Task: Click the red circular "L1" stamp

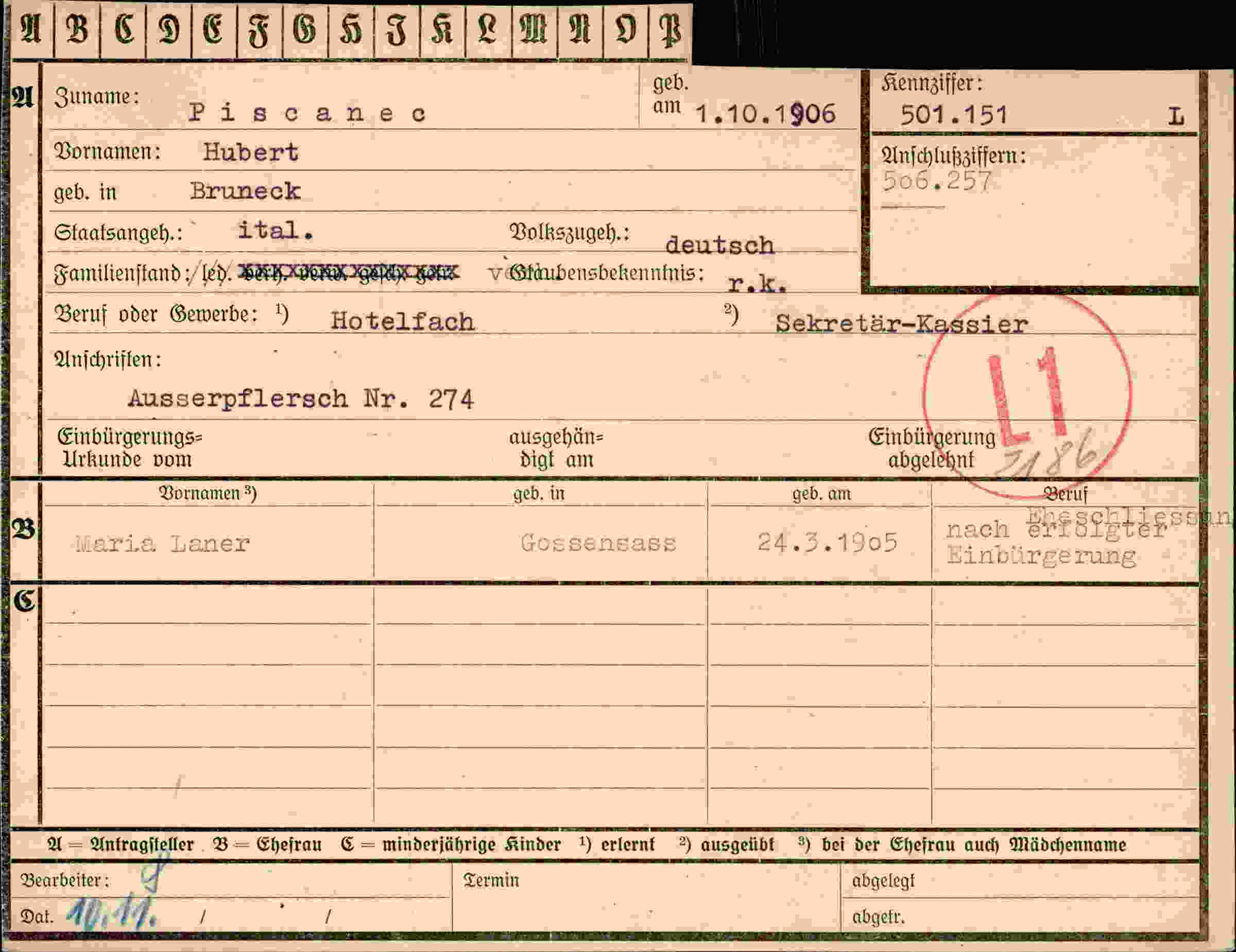Action: point(1026,396)
